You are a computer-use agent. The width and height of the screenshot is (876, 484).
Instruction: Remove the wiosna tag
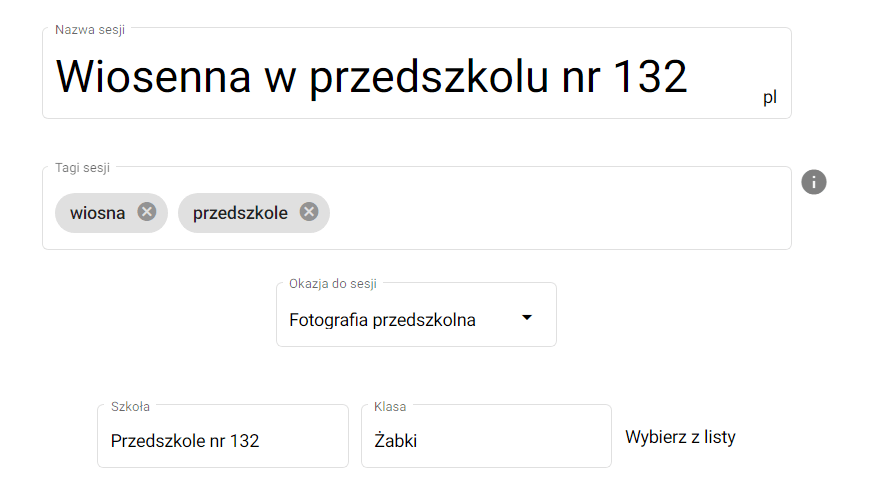coord(147,212)
